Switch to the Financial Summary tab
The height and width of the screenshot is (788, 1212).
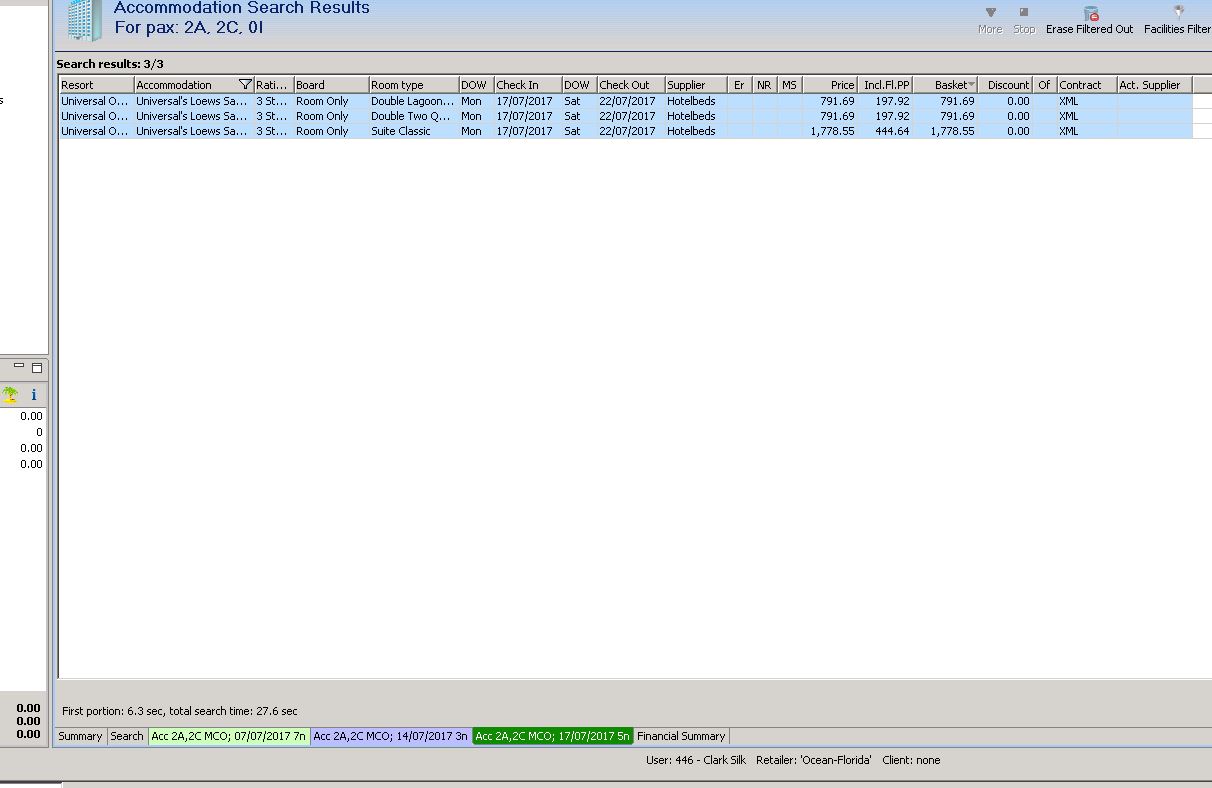click(x=681, y=736)
